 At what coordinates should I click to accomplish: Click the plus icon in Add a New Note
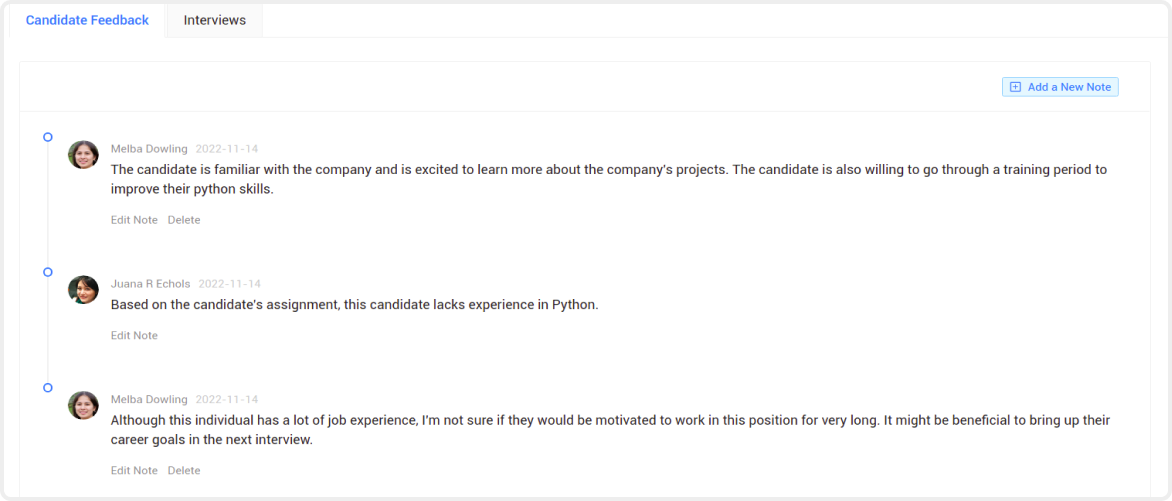pyautogui.click(x=1015, y=87)
